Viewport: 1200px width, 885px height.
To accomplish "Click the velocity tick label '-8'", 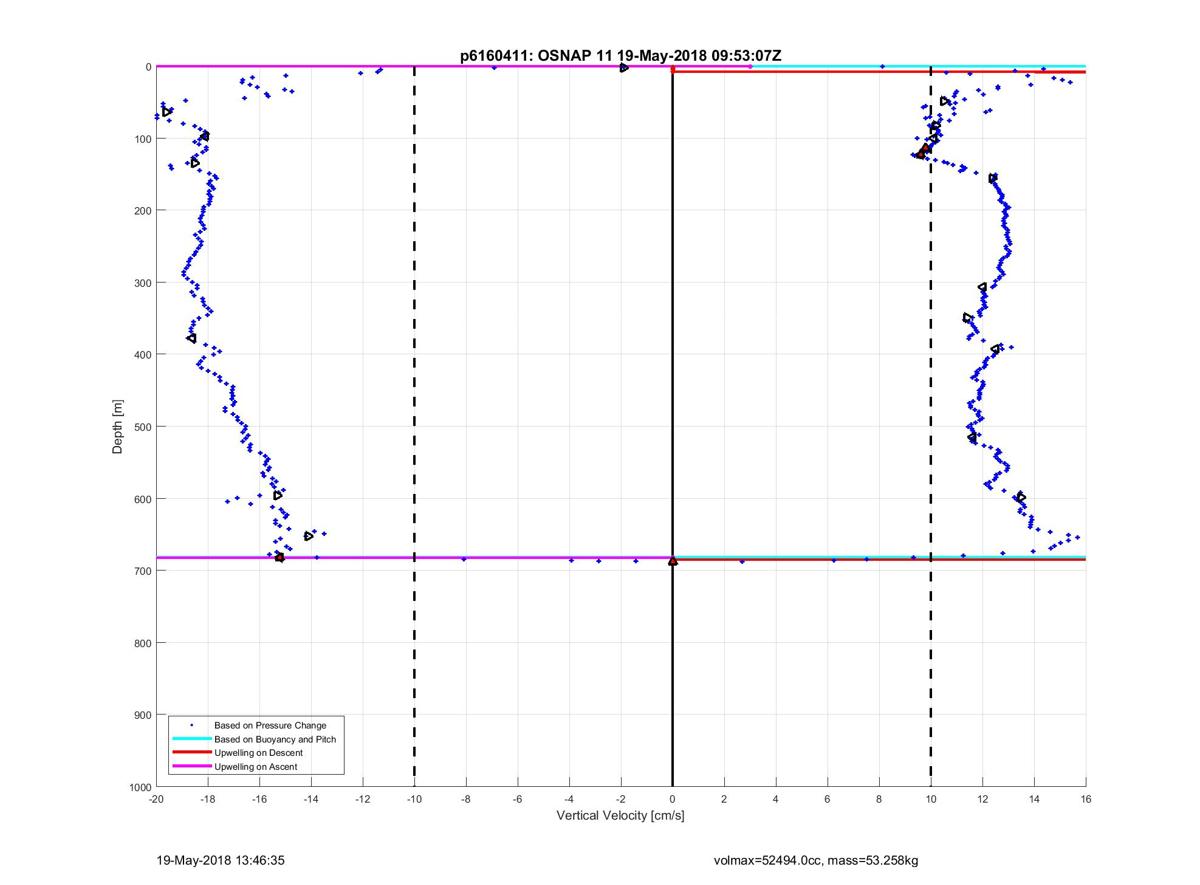I will (466, 799).
